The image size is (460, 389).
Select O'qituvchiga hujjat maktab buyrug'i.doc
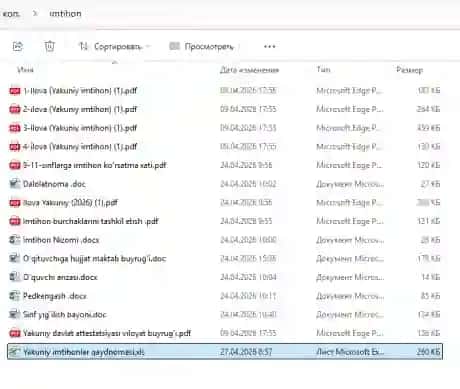[x=94, y=259]
